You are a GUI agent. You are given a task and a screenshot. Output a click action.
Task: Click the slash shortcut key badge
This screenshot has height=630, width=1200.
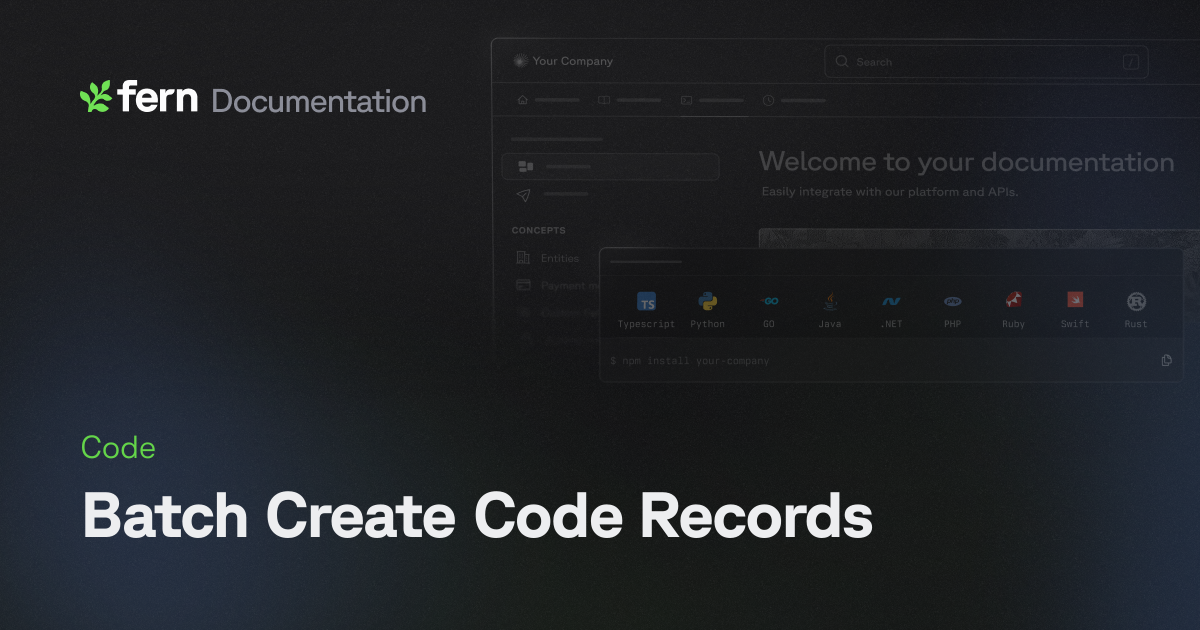point(1131,62)
